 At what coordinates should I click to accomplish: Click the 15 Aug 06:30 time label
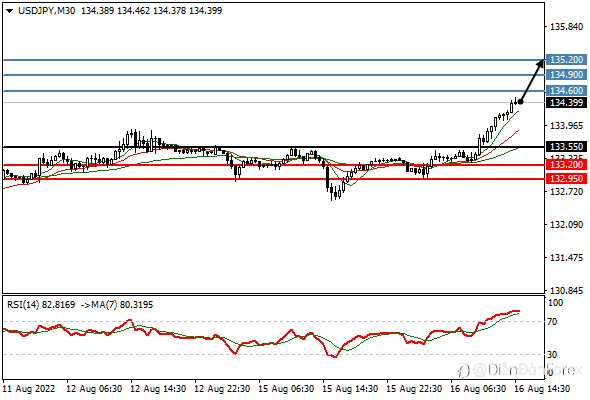pyautogui.click(x=286, y=388)
